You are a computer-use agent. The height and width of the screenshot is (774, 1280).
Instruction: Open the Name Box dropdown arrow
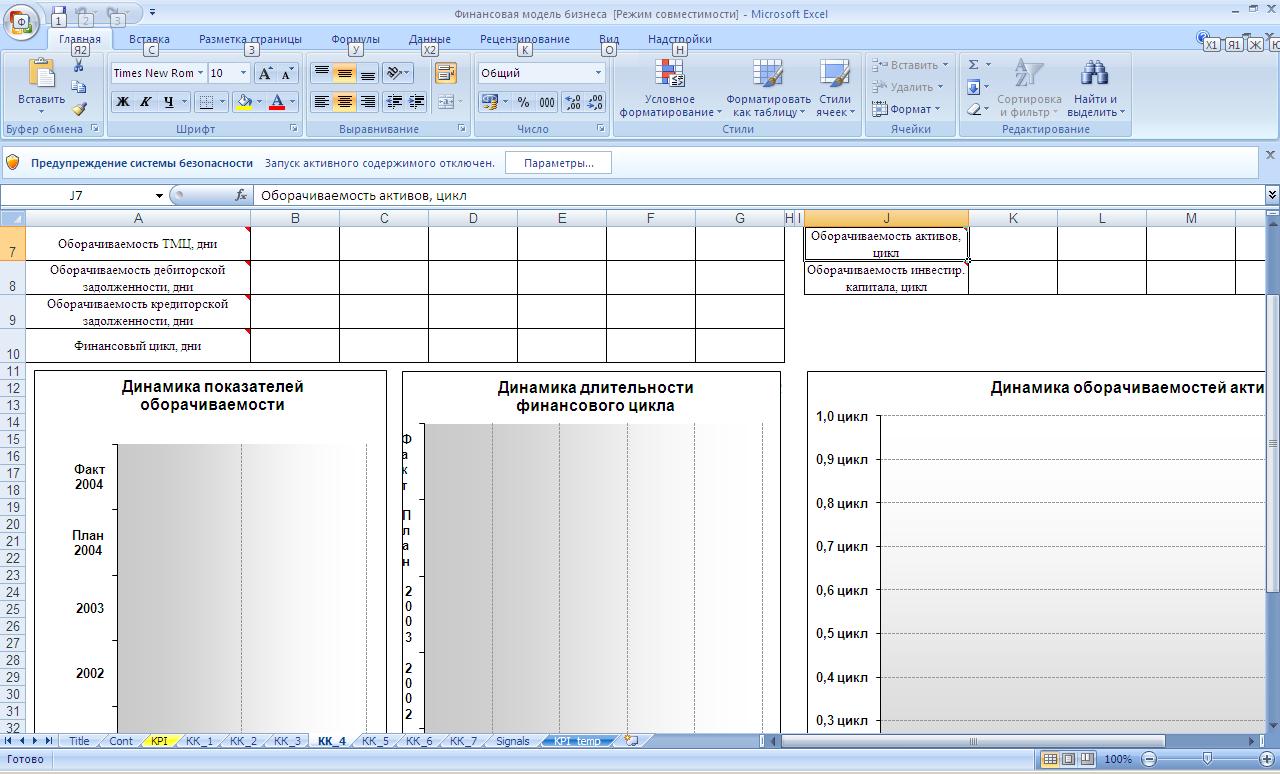159,196
